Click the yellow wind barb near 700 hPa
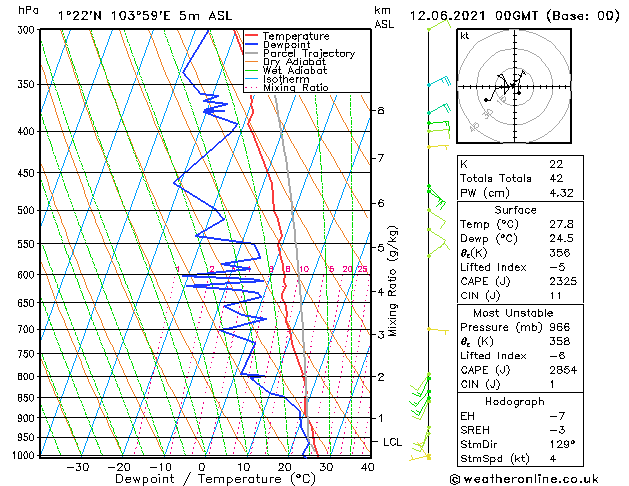Image resolution: width=629 pixels, height=486 pixels. pos(438,330)
